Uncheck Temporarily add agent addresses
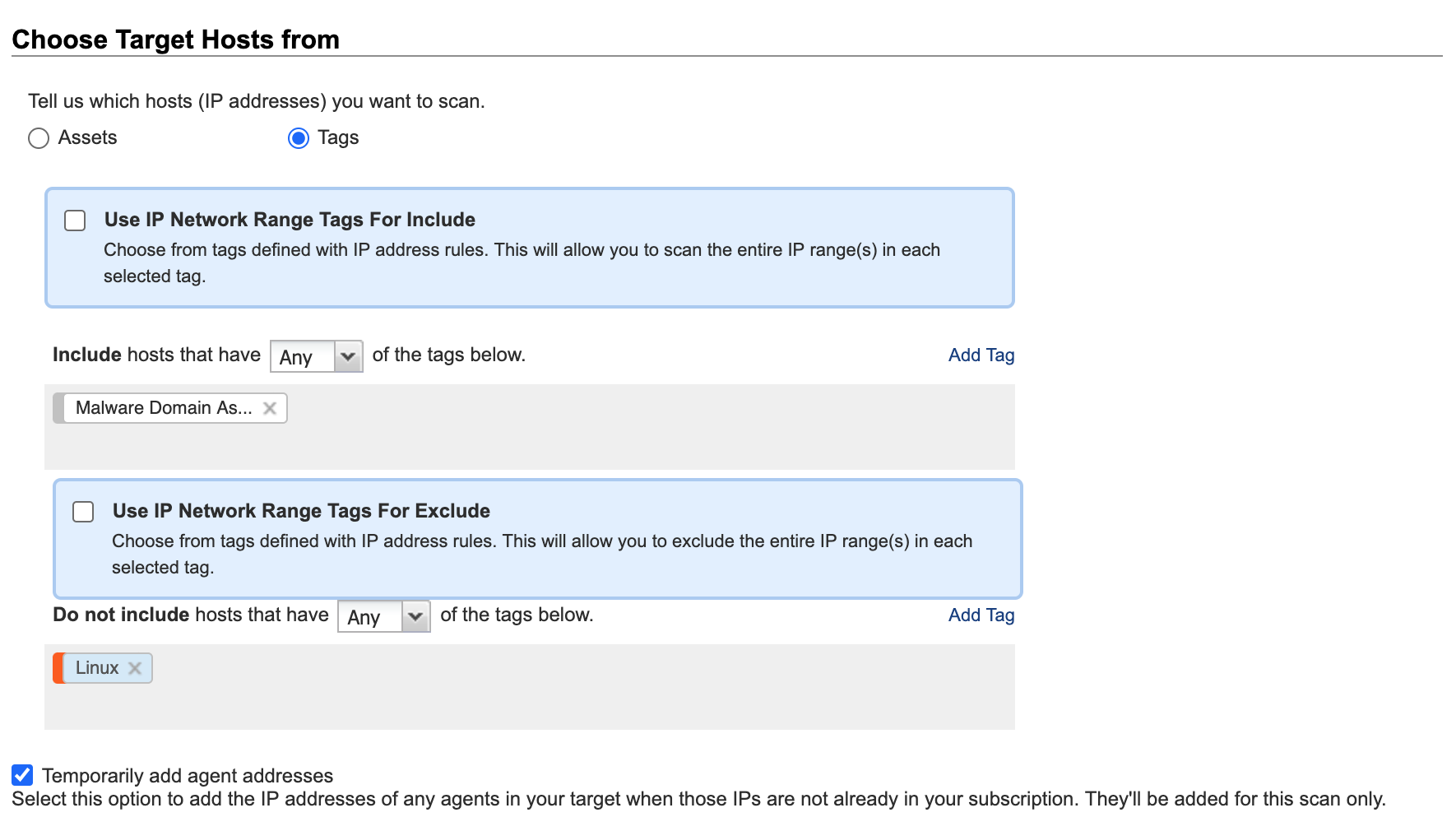1456x831 pixels. [22, 775]
